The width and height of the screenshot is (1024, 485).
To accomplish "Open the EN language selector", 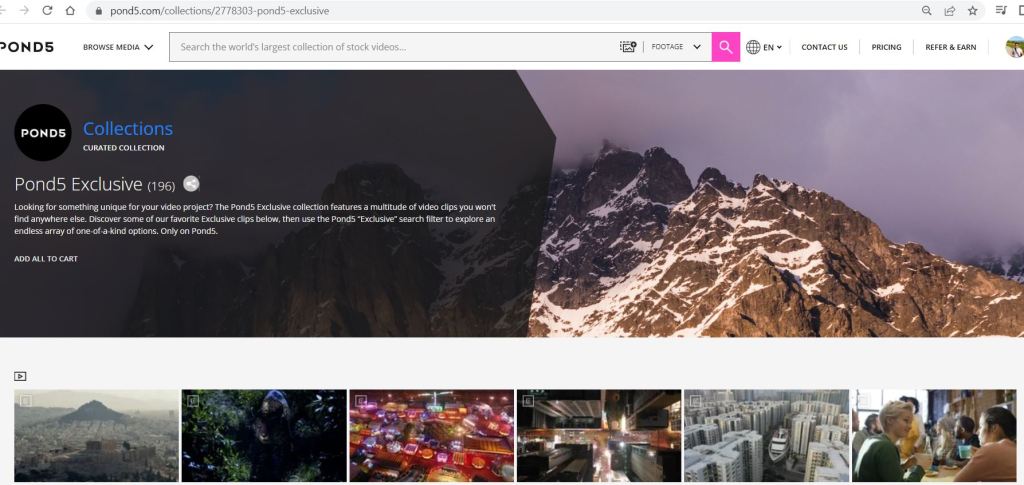I will point(764,47).
